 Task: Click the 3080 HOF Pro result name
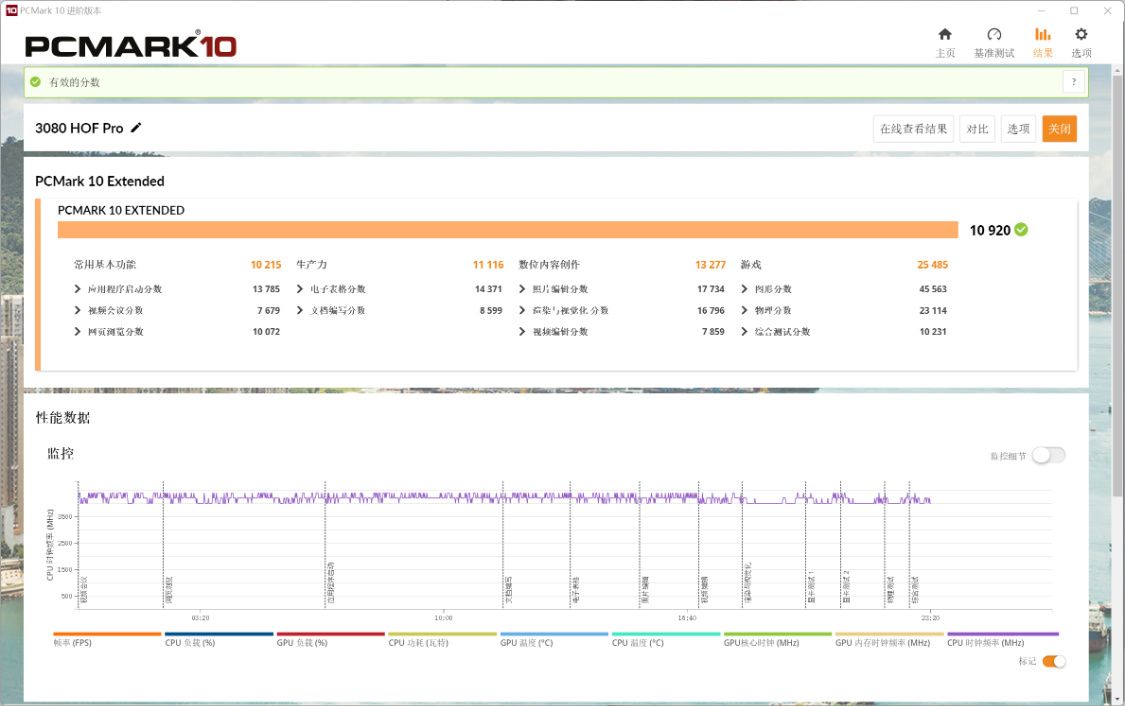[79, 128]
